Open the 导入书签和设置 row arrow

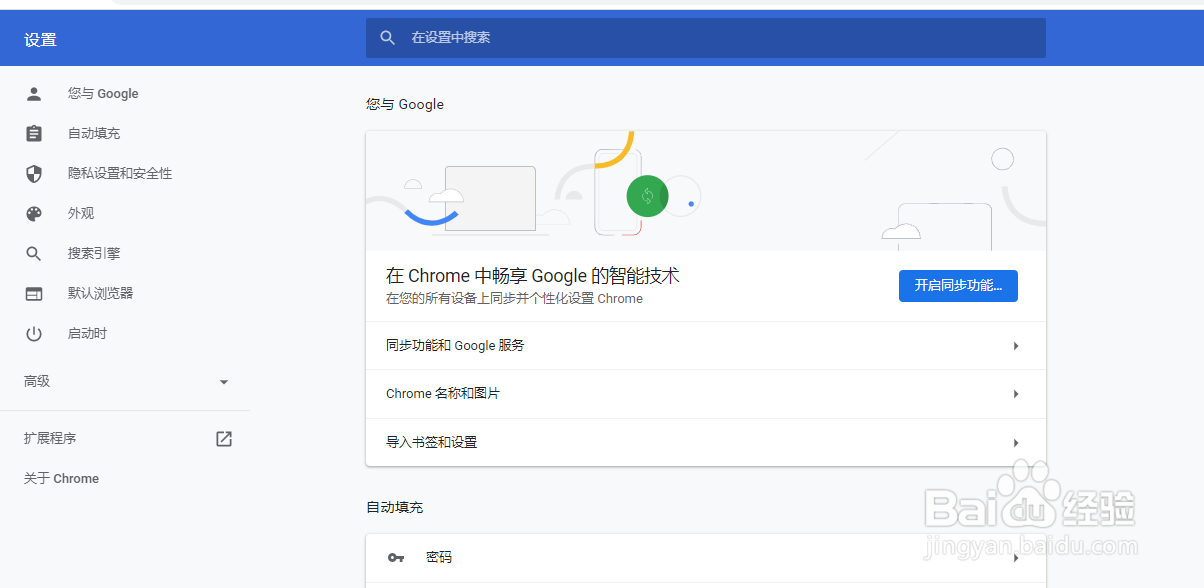(x=1016, y=443)
